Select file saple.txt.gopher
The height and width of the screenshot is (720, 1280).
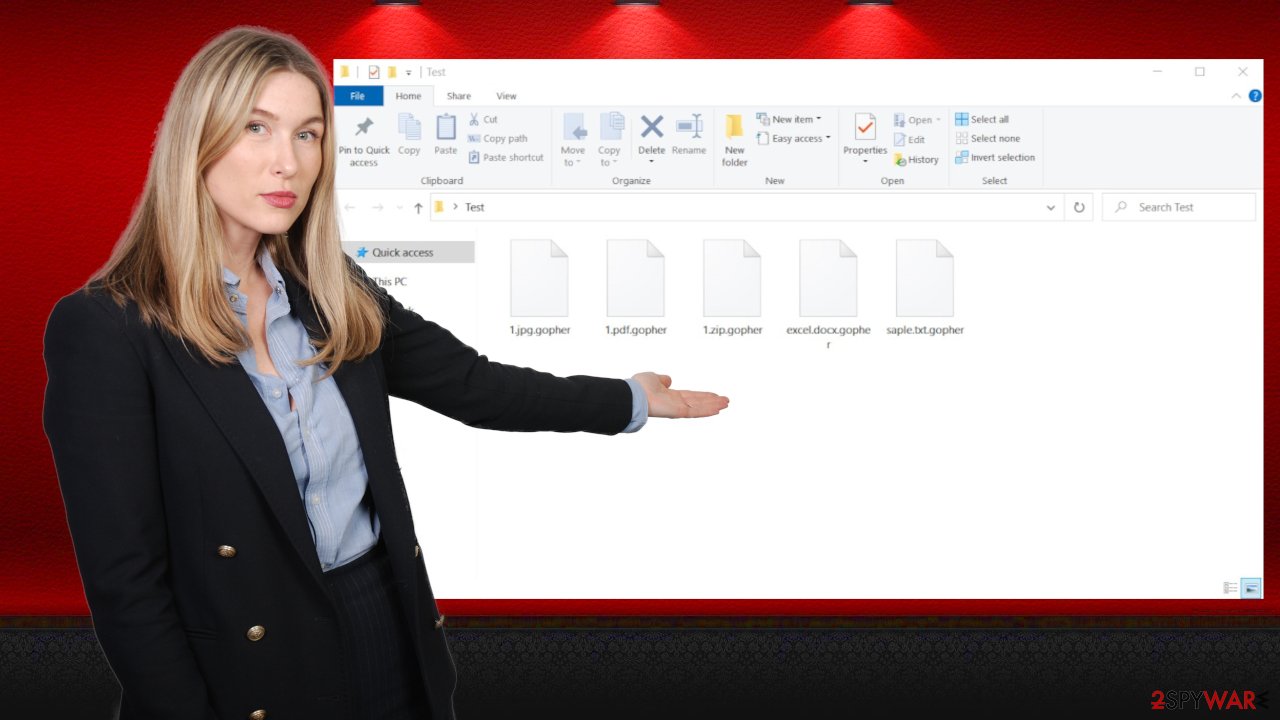(x=925, y=288)
